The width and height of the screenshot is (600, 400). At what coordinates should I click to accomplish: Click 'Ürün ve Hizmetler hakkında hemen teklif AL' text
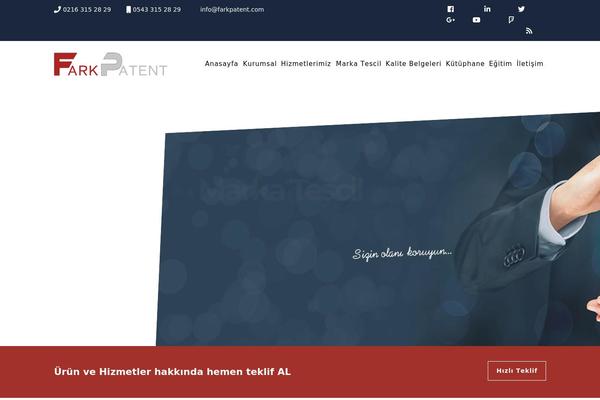172,372
